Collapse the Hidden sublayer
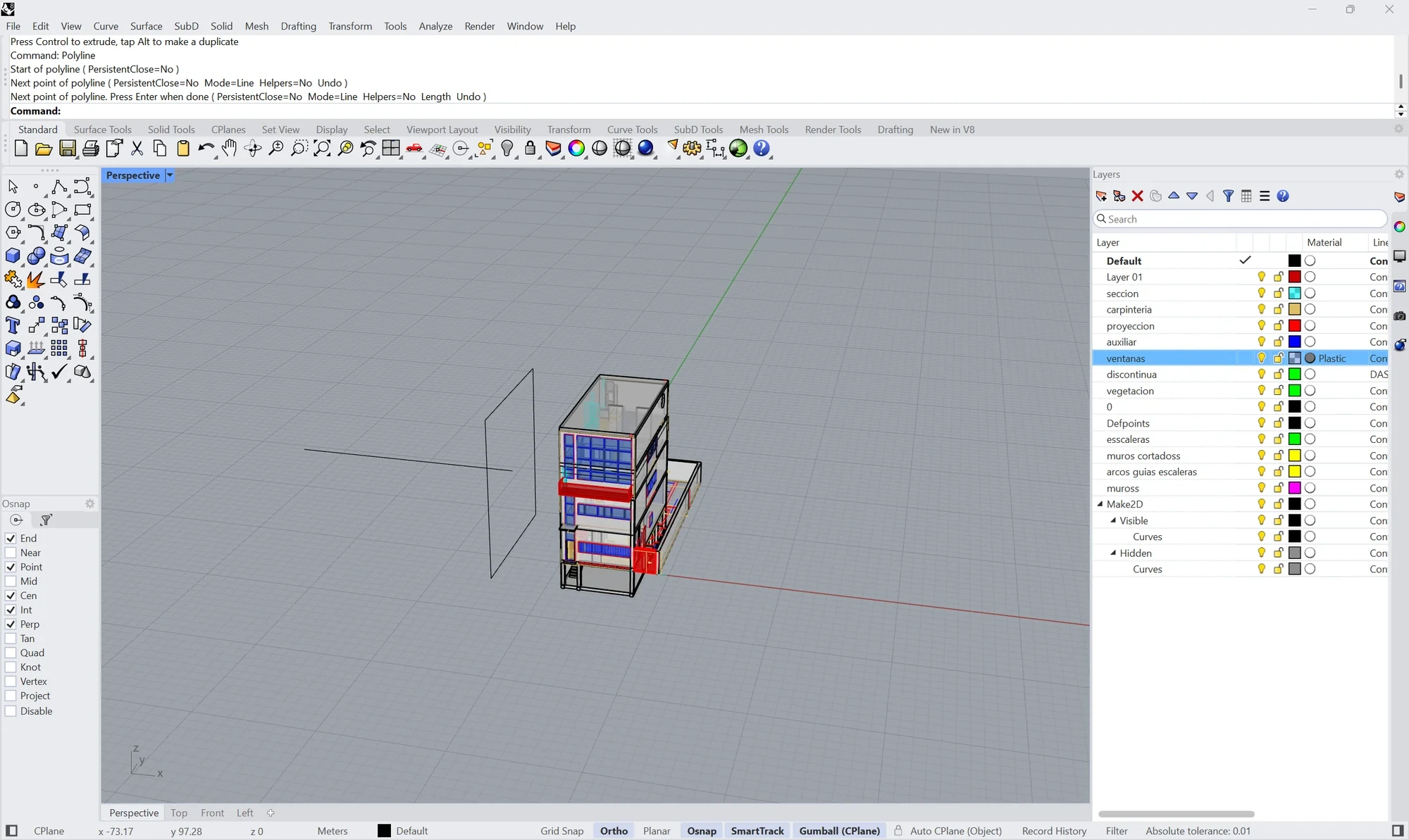1409x840 pixels. (1113, 553)
